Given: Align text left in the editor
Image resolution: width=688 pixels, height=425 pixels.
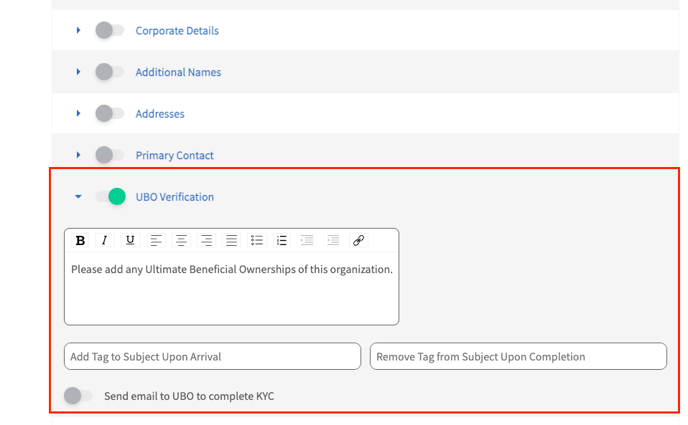Looking at the screenshot, I should 156,240.
